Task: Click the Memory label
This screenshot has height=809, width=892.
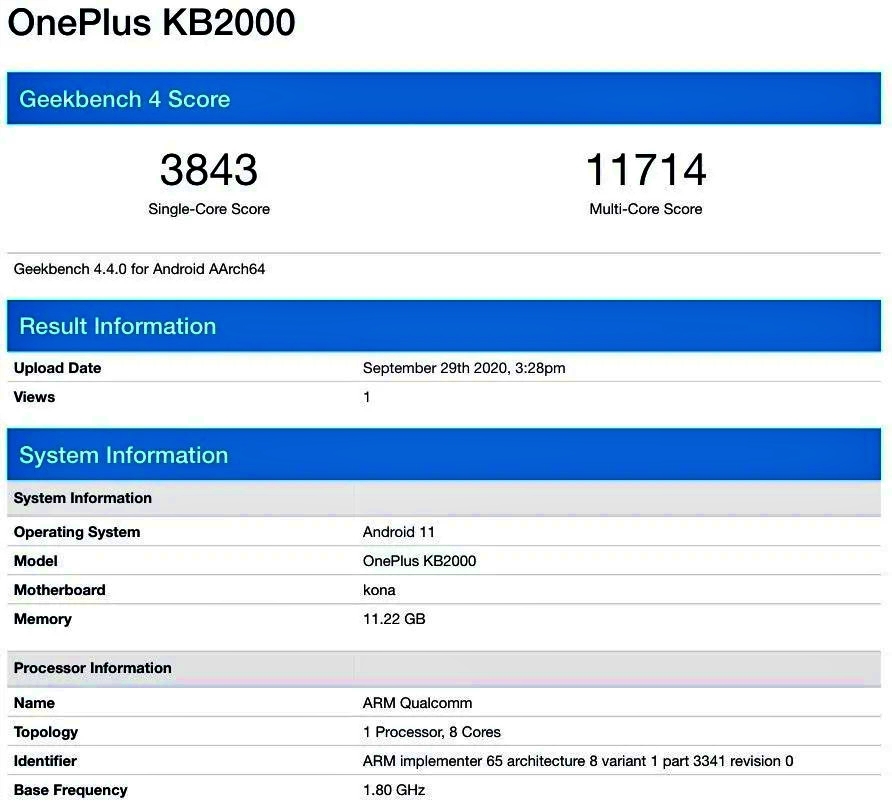Action: [43, 619]
